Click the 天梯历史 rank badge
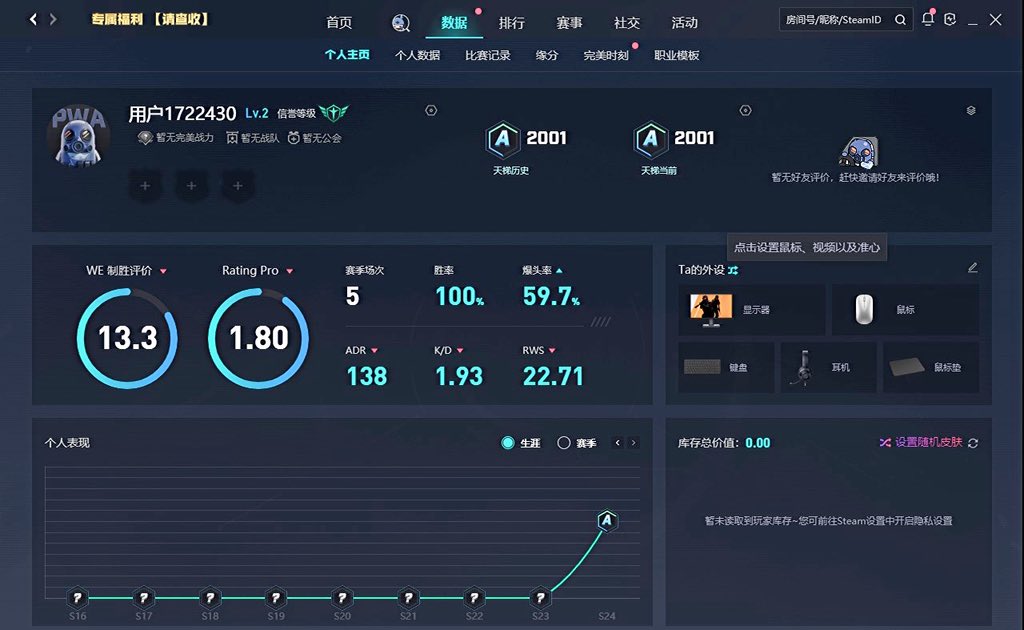This screenshot has width=1024, height=630. point(503,139)
